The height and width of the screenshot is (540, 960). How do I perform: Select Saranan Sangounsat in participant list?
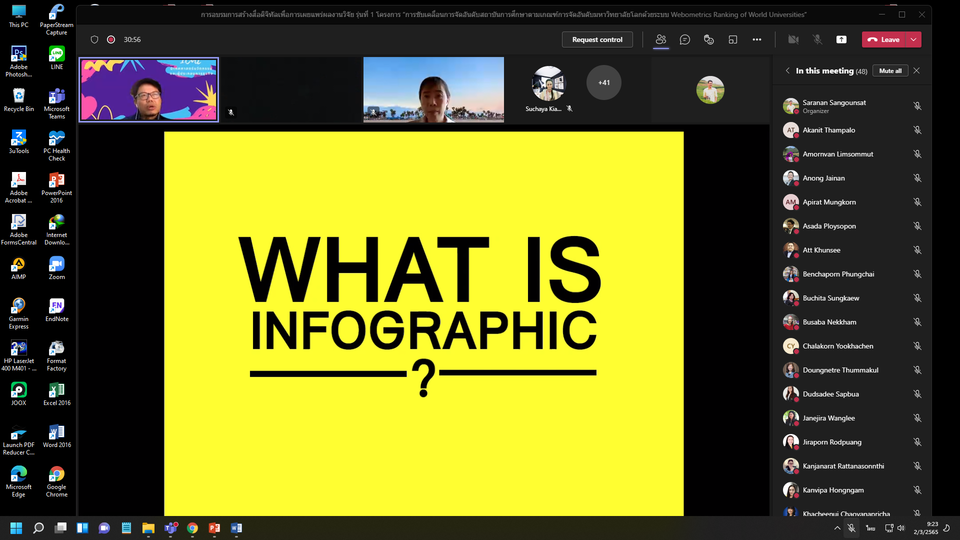[x=852, y=106]
